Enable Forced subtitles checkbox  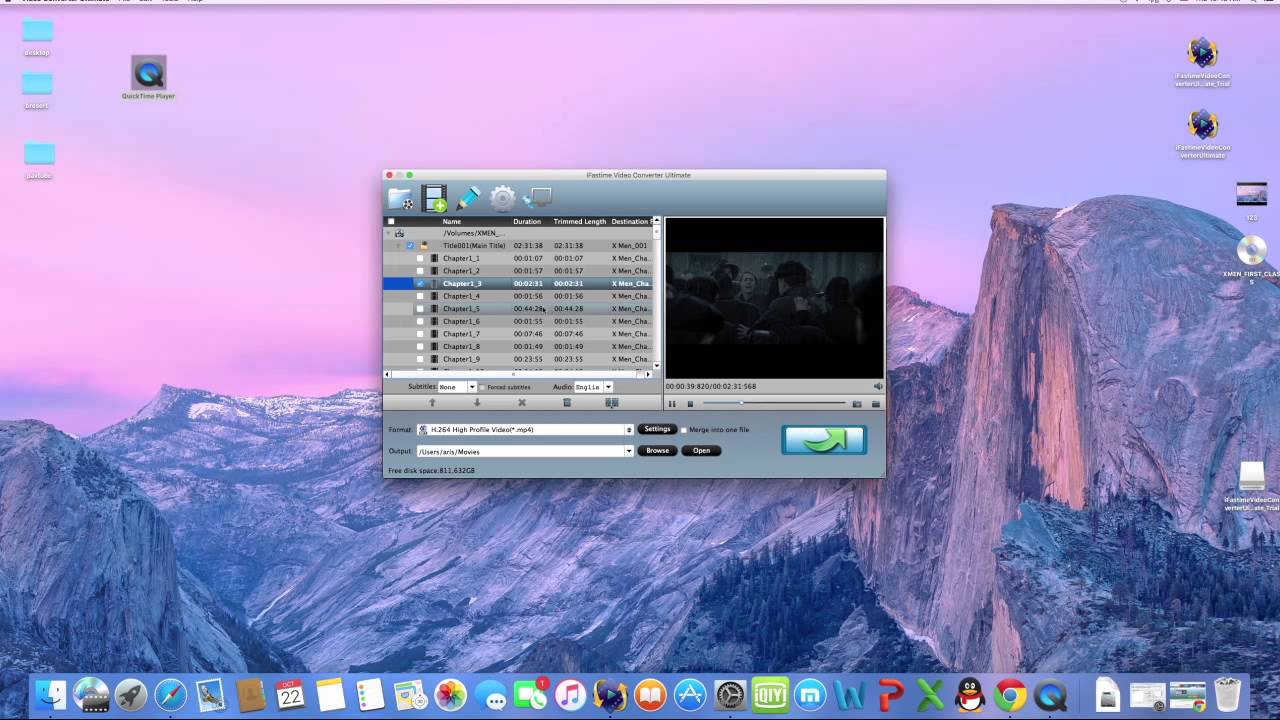click(481, 387)
